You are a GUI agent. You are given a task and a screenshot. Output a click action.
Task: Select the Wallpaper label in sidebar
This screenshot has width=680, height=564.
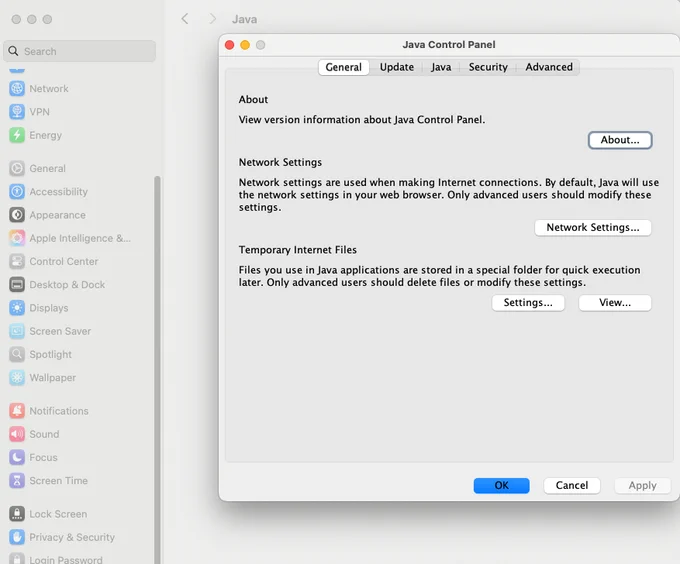tap(52, 378)
